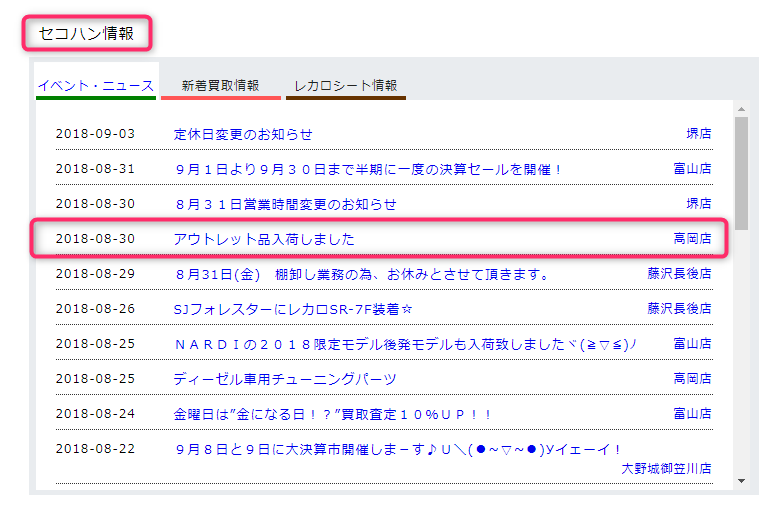Click the ＮＡＲＤＩ ２０１８限定モデル news link
Screen dimensions: 772x508
405,344
